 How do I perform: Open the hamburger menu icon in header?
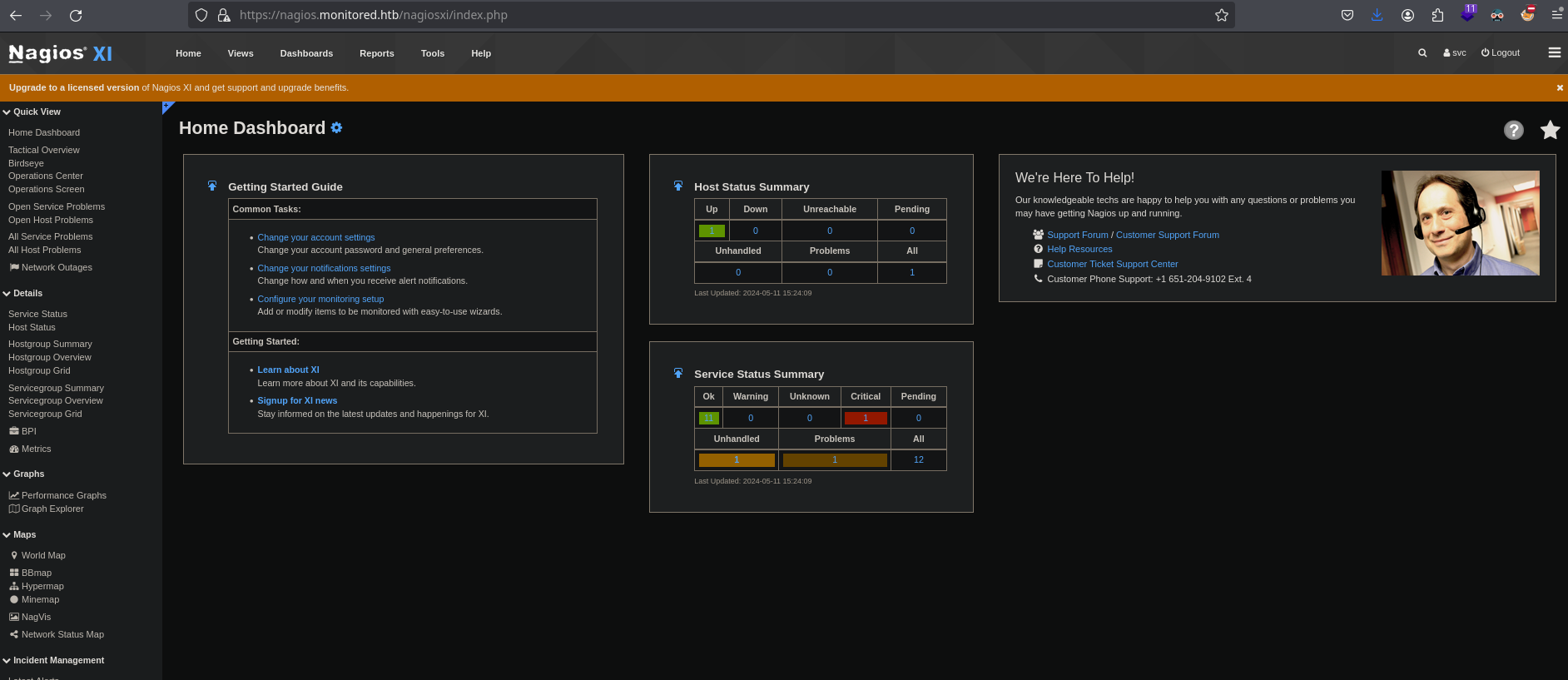point(1554,52)
